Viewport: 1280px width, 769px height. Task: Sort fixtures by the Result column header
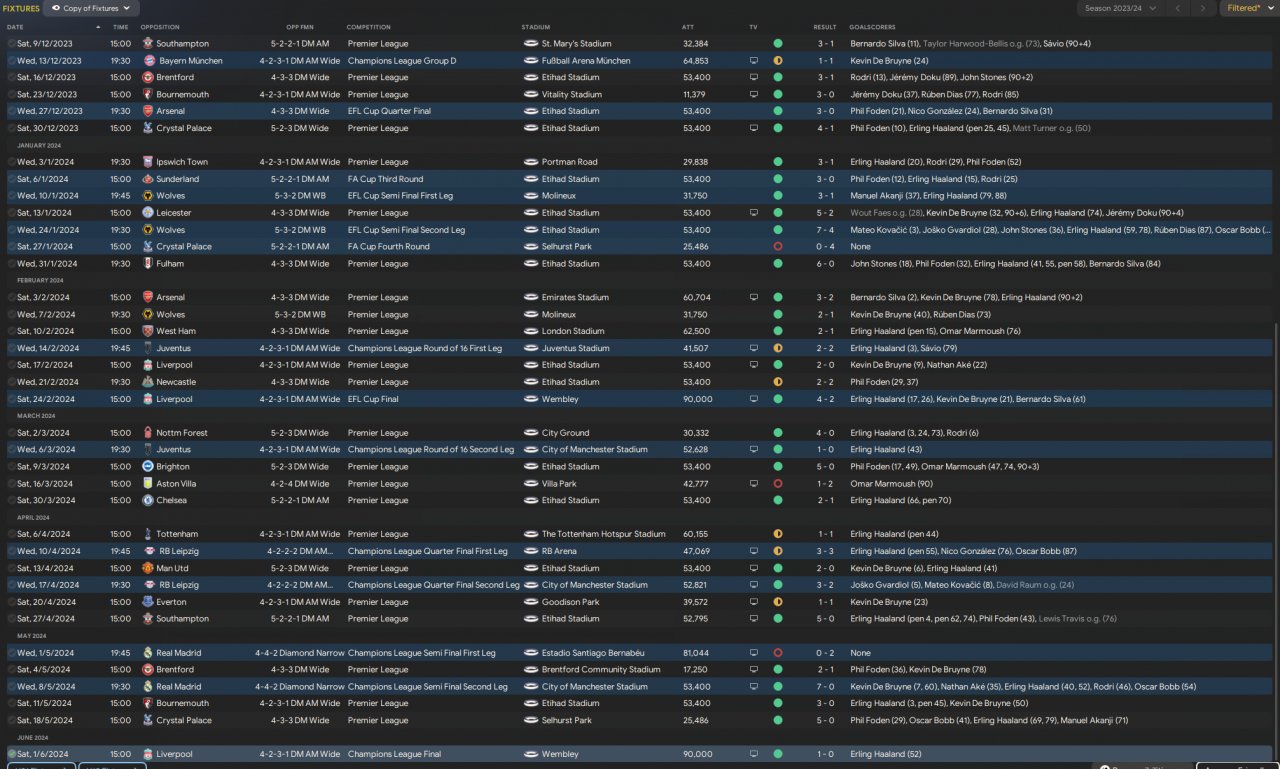825,27
